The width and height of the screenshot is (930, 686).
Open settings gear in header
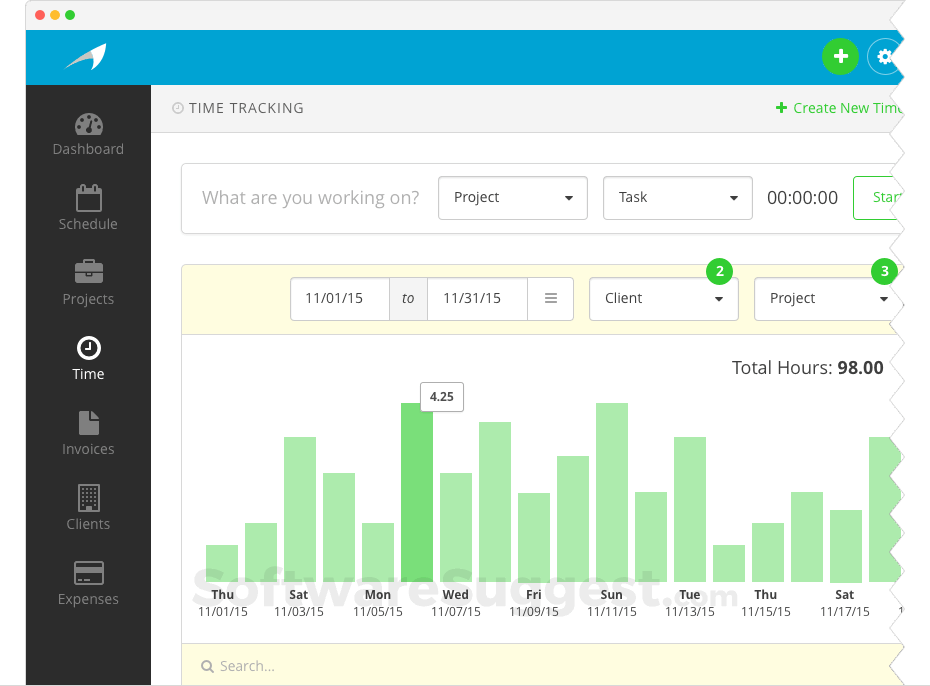click(884, 57)
